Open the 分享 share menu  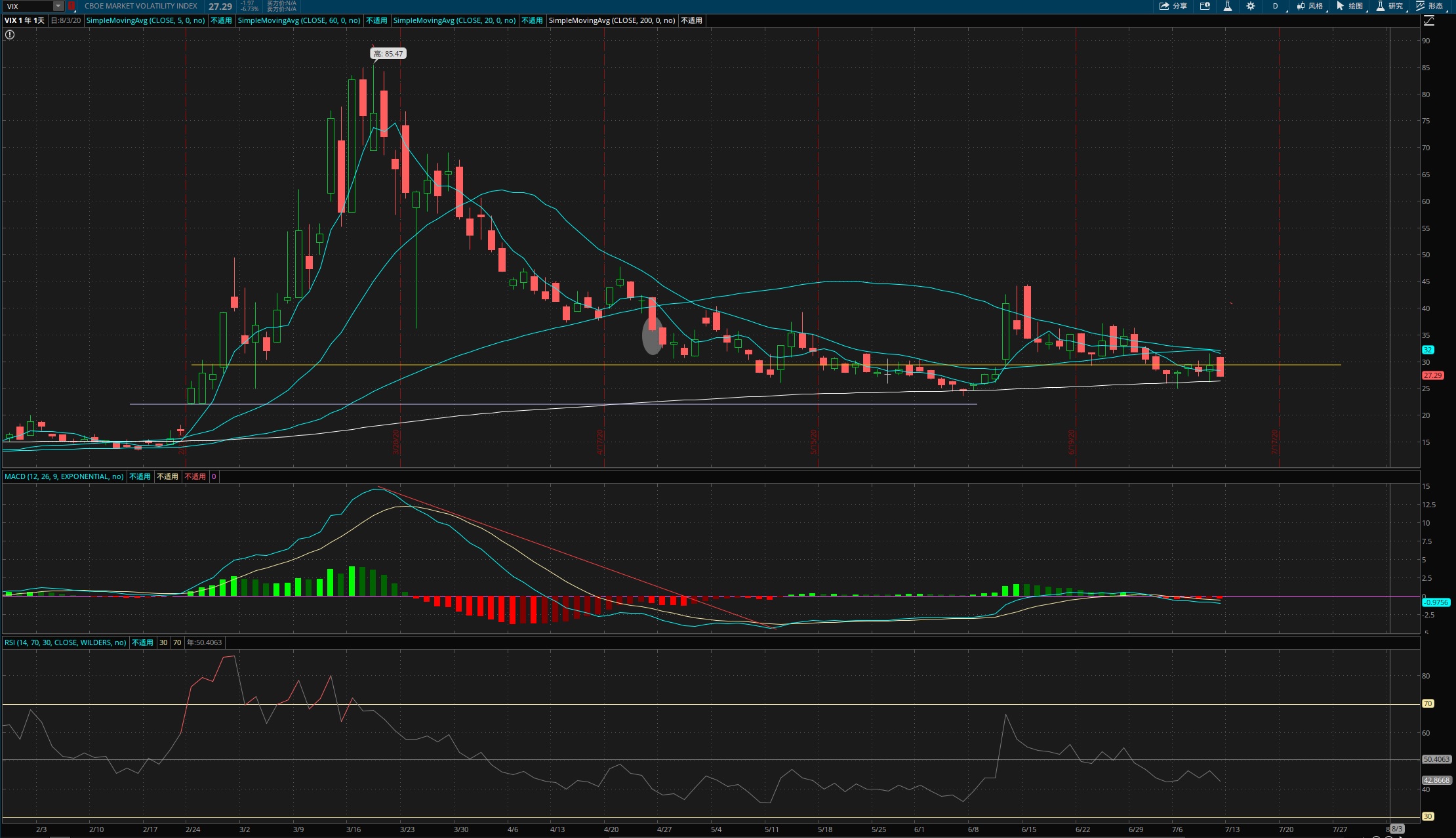pyautogui.click(x=1173, y=6)
